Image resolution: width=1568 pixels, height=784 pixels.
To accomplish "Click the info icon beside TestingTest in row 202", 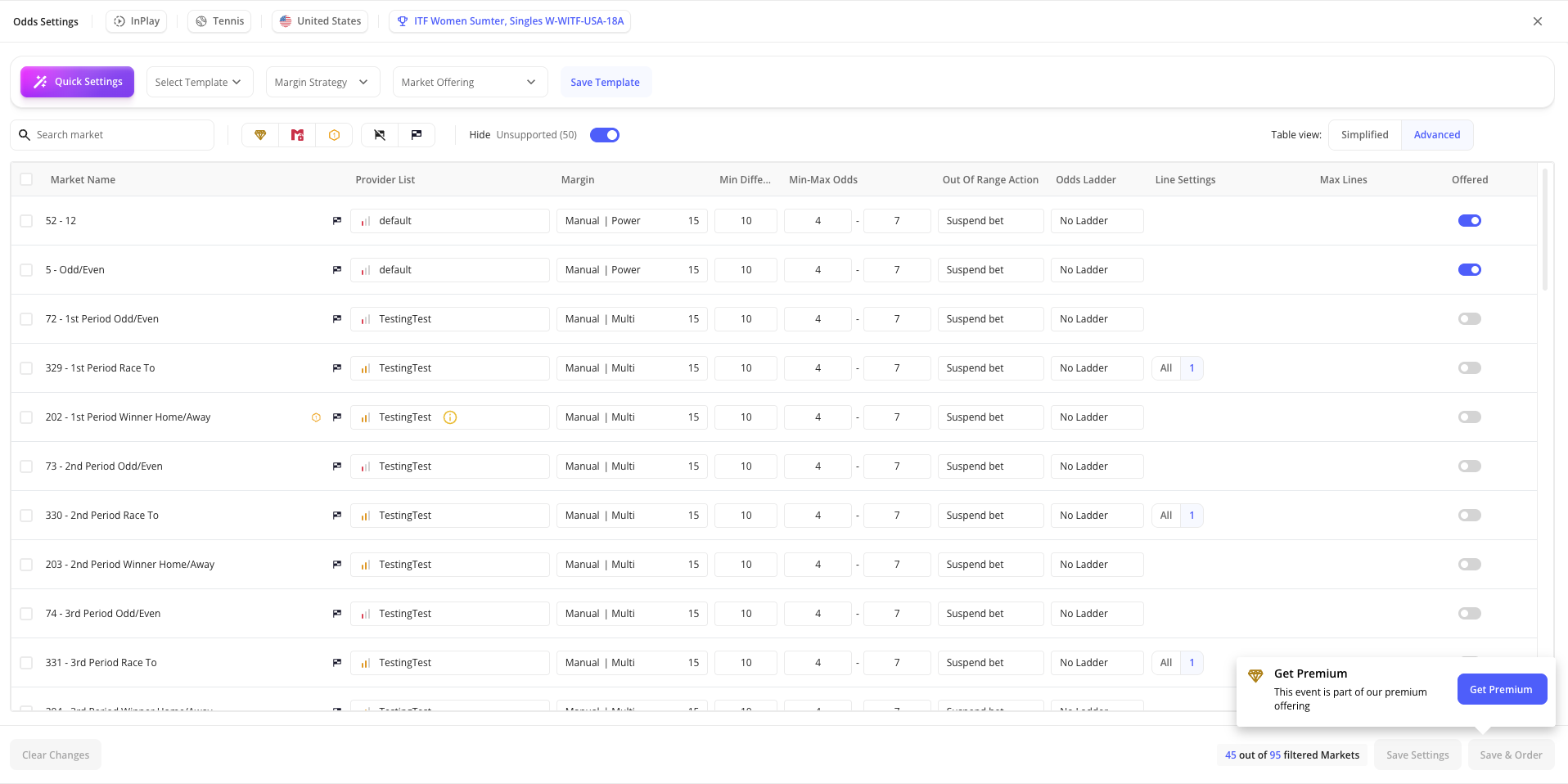I will pyautogui.click(x=450, y=417).
